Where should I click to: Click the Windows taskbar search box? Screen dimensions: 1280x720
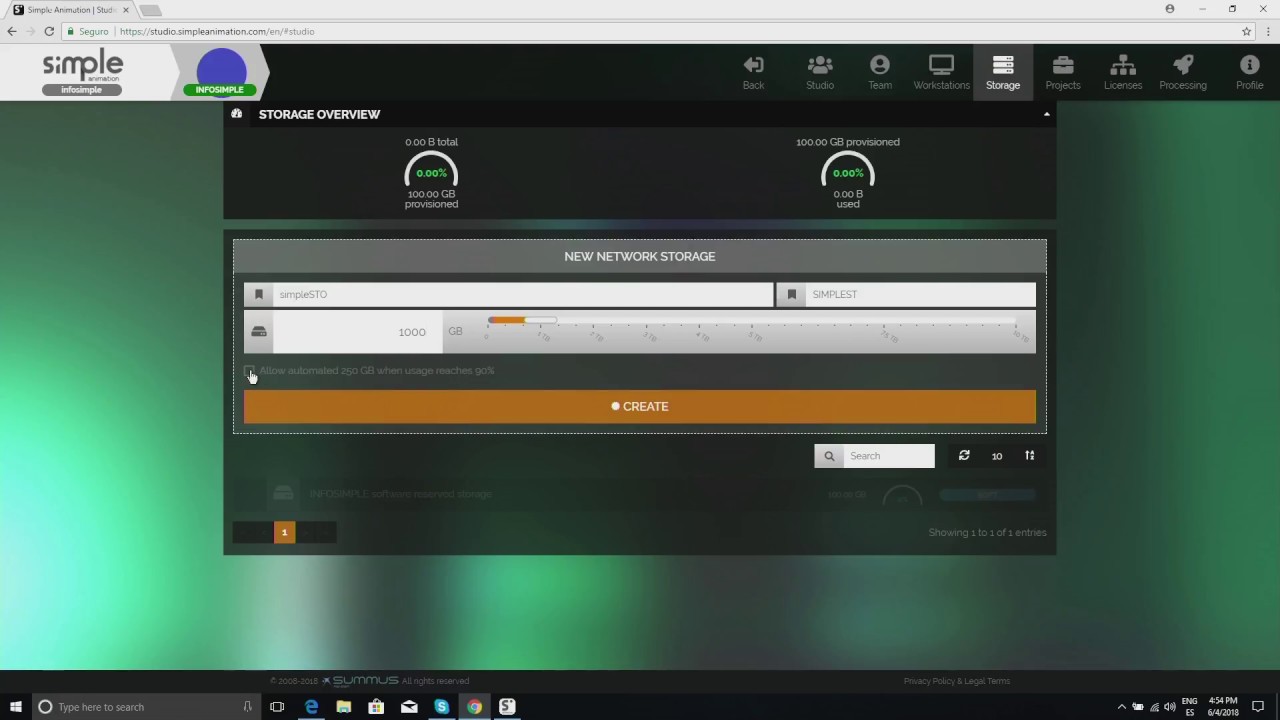[x=145, y=706]
